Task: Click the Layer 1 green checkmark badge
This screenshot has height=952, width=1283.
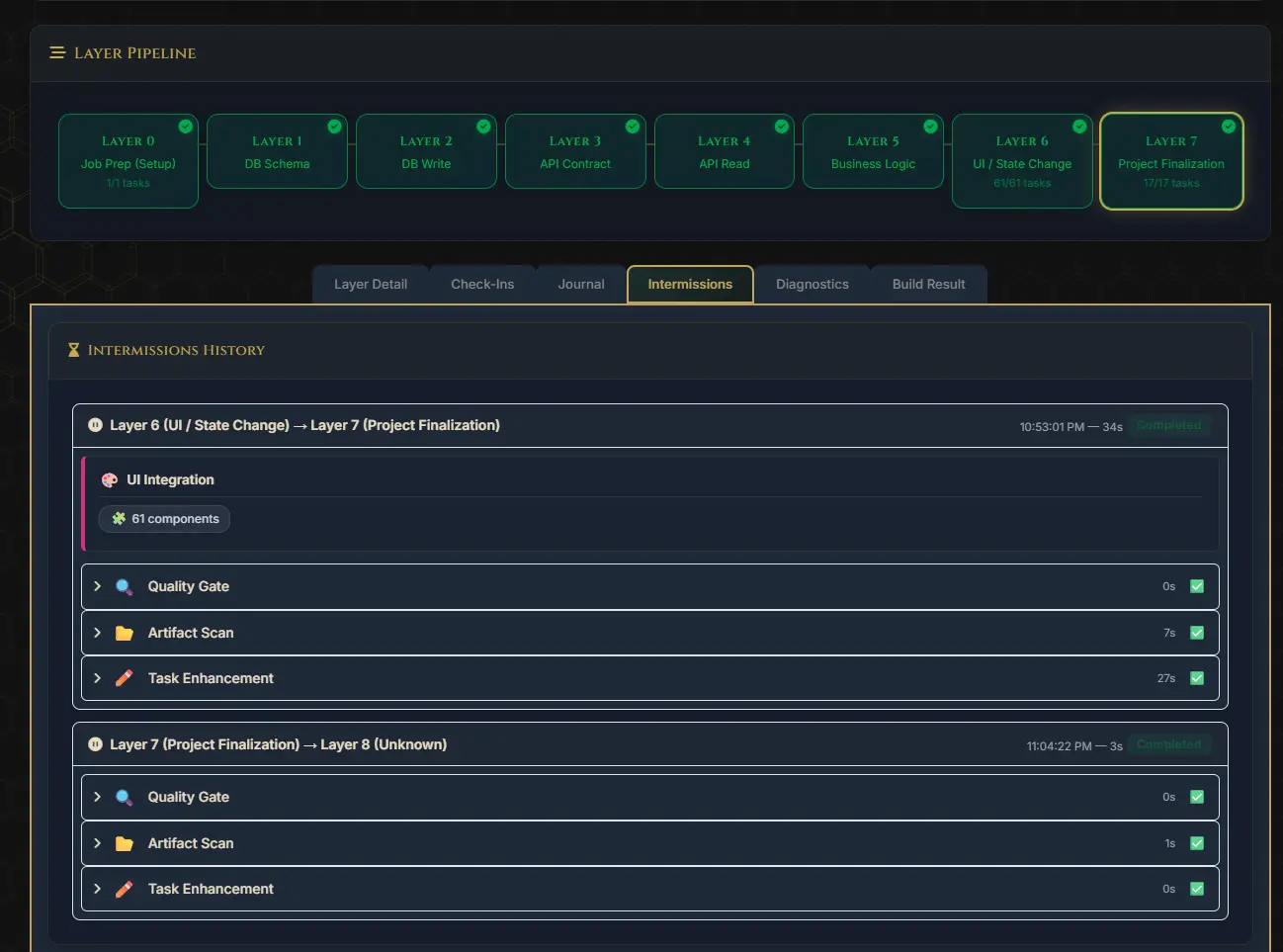Action: tap(334, 127)
